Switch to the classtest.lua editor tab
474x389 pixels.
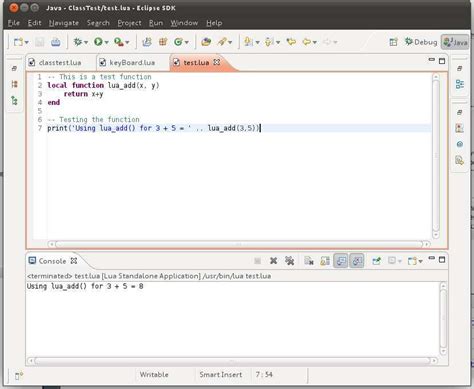tap(55, 62)
